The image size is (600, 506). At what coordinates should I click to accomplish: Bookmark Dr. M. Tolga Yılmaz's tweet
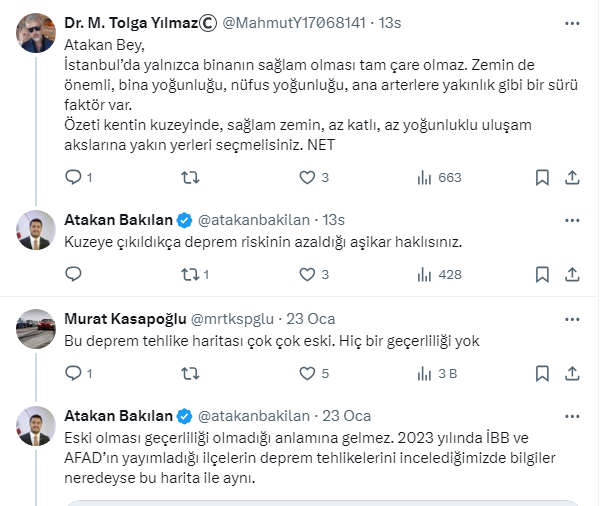[x=542, y=177]
